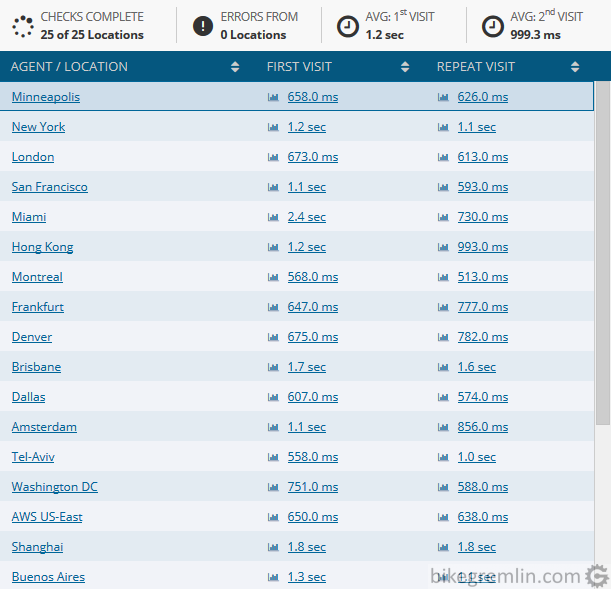Click Washington DC's 751.0 ms first visit
Screen dimensions: 611x589
click(313, 487)
